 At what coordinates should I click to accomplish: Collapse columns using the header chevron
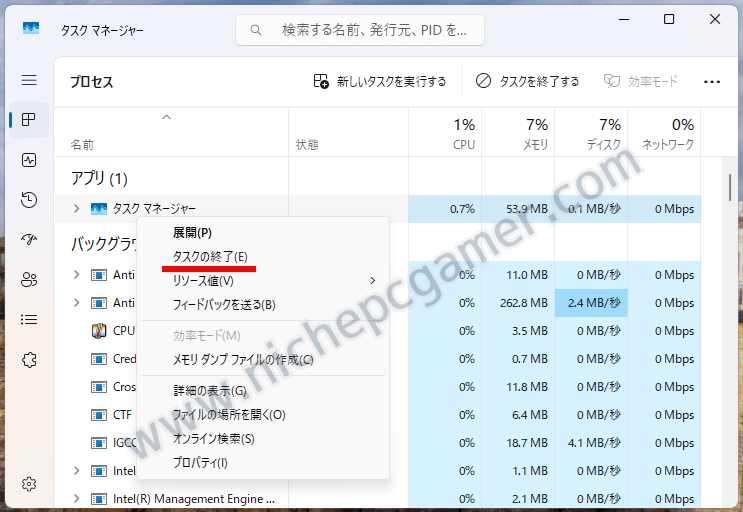(167, 118)
